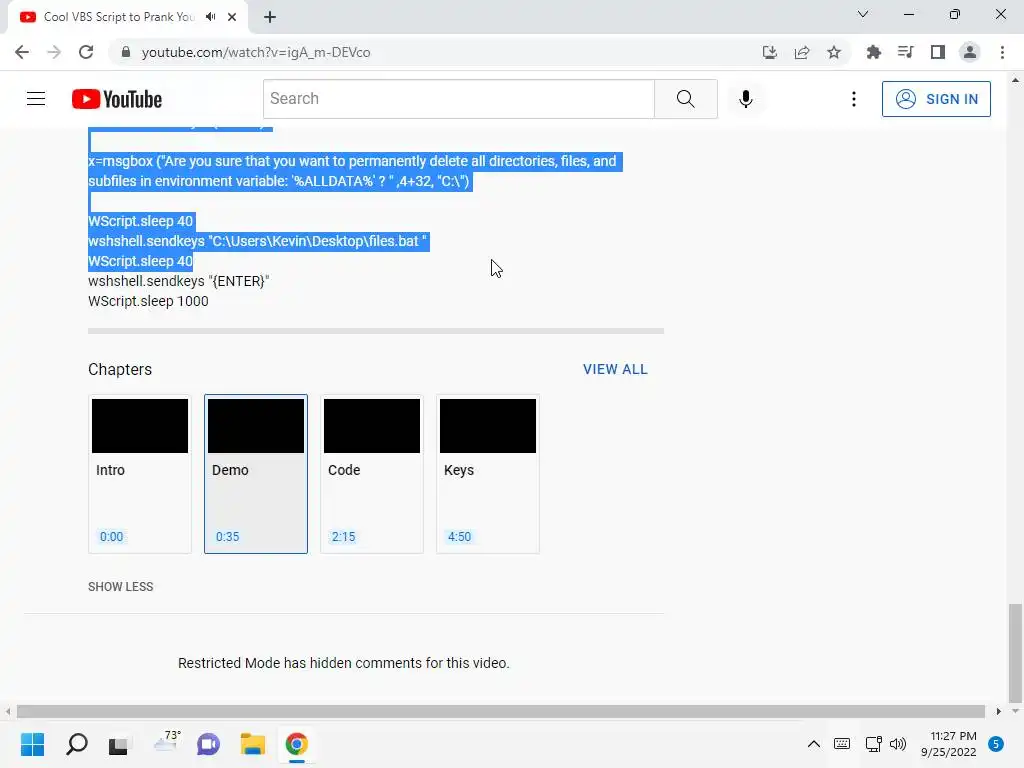Open the volume tray icon

[x=898, y=744]
